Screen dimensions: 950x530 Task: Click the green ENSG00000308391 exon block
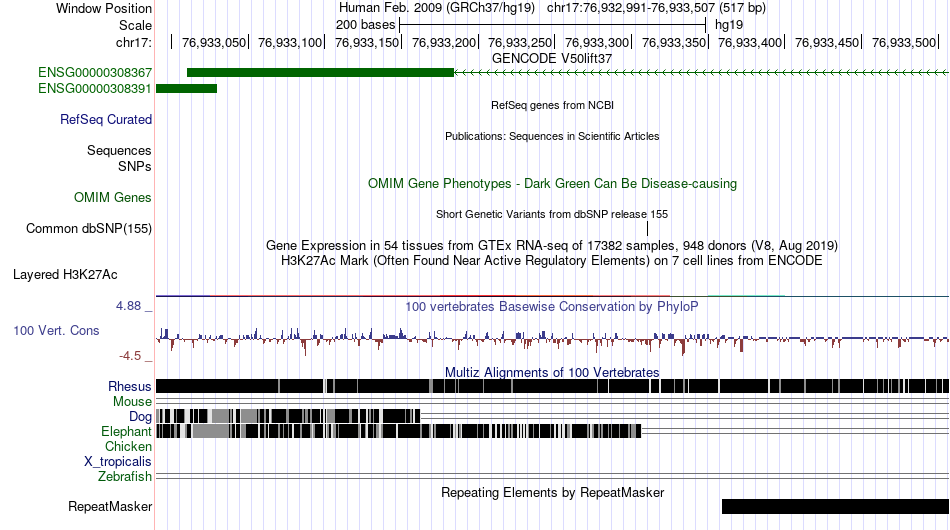(187, 88)
